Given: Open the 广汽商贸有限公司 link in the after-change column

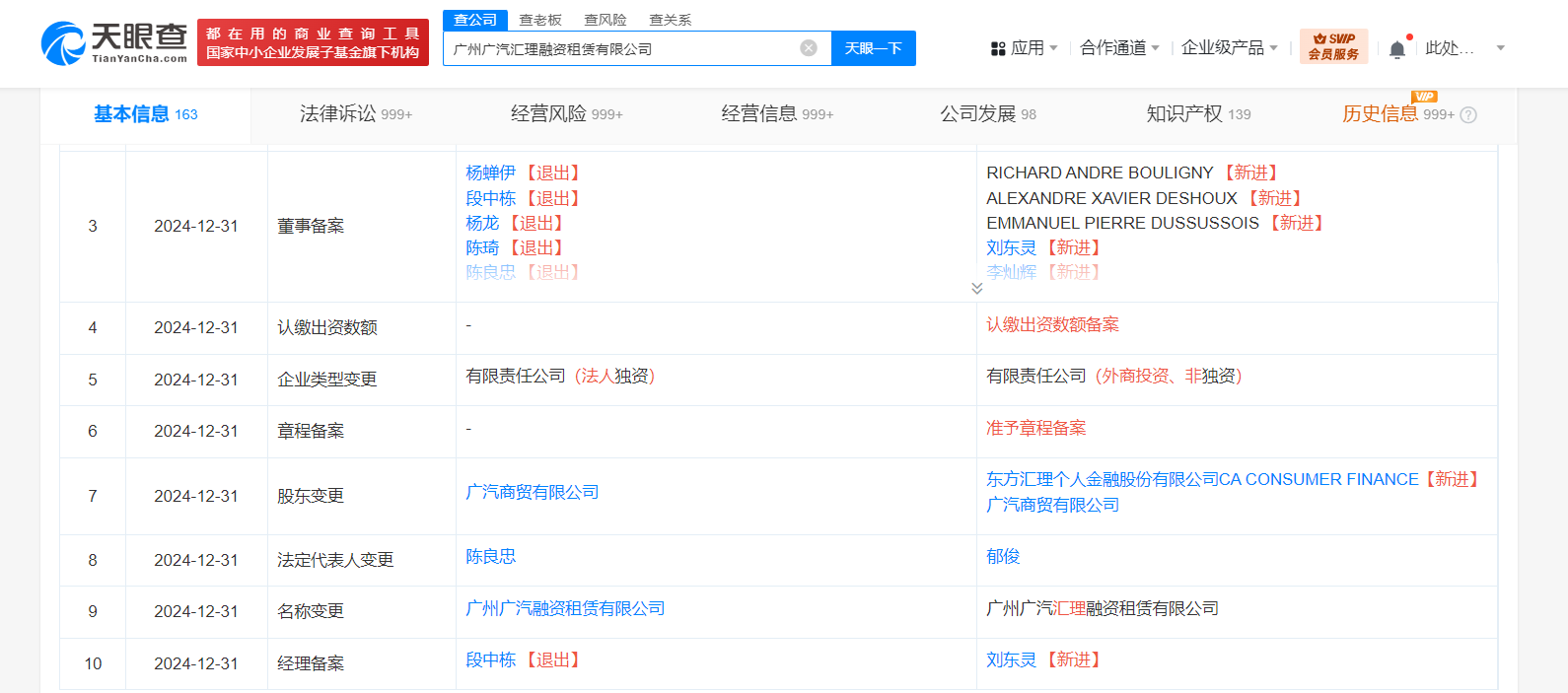Looking at the screenshot, I should 1053,505.
